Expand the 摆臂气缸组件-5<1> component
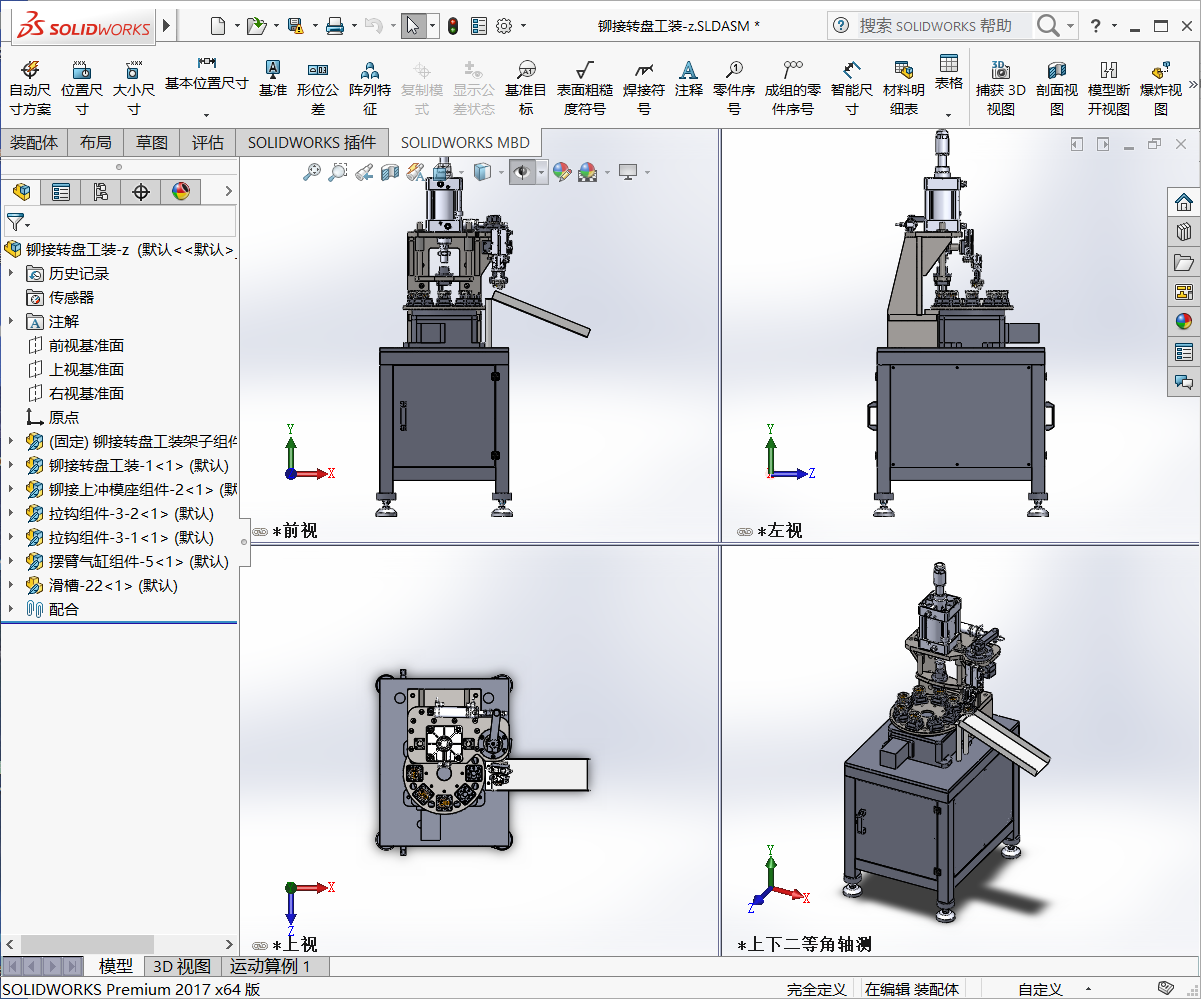 11,561
